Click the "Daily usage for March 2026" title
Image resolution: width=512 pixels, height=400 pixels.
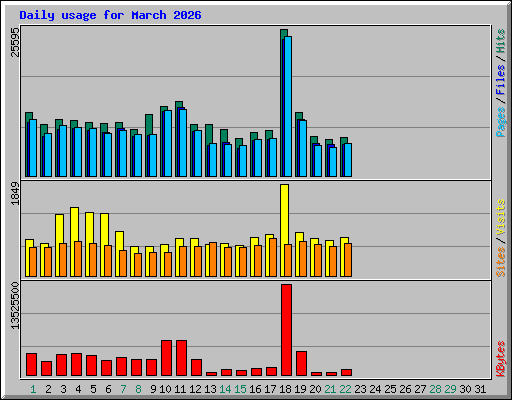click(x=110, y=15)
